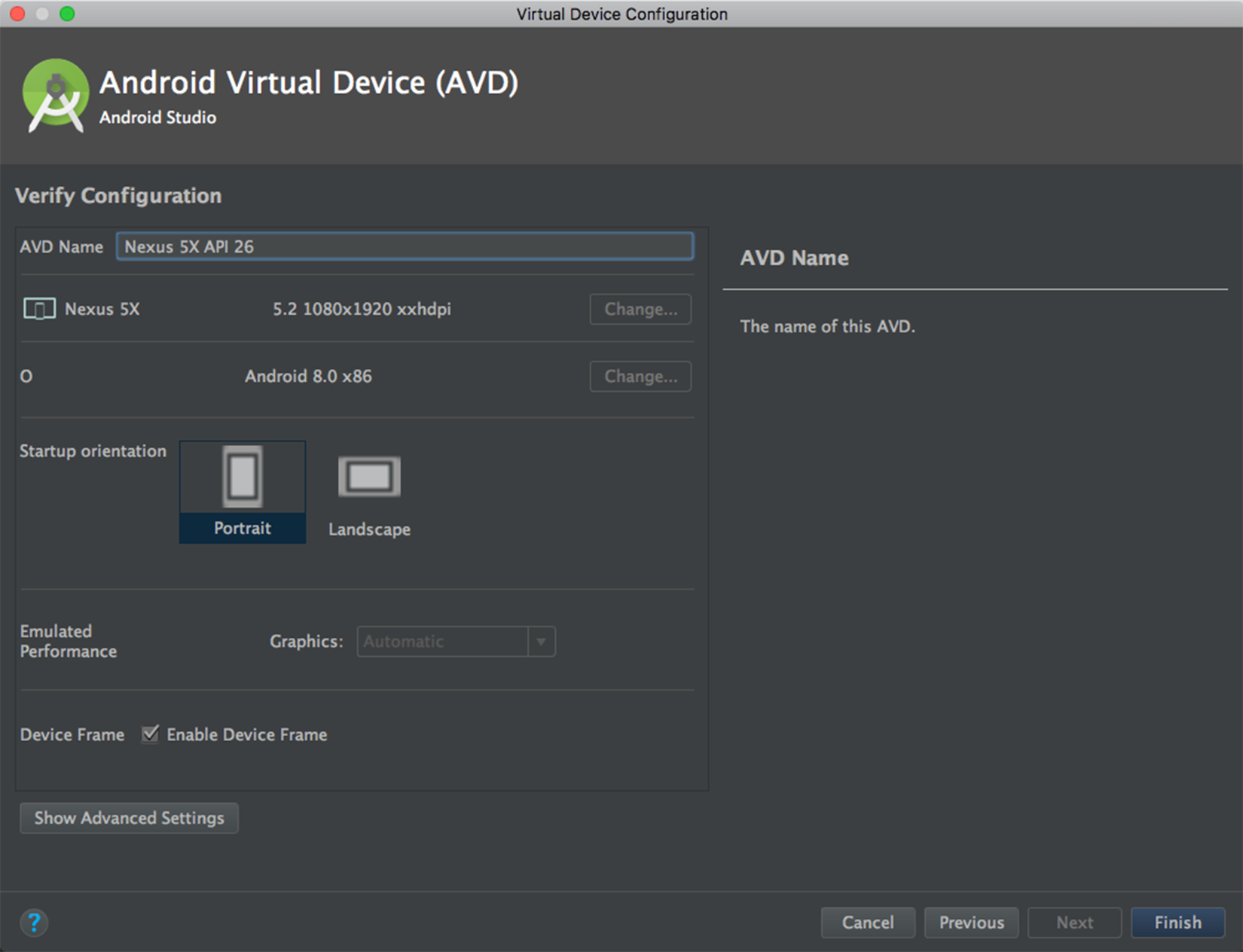This screenshot has width=1243, height=952.
Task: Click the Nexus 5X device name text
Action: point(102,309)
